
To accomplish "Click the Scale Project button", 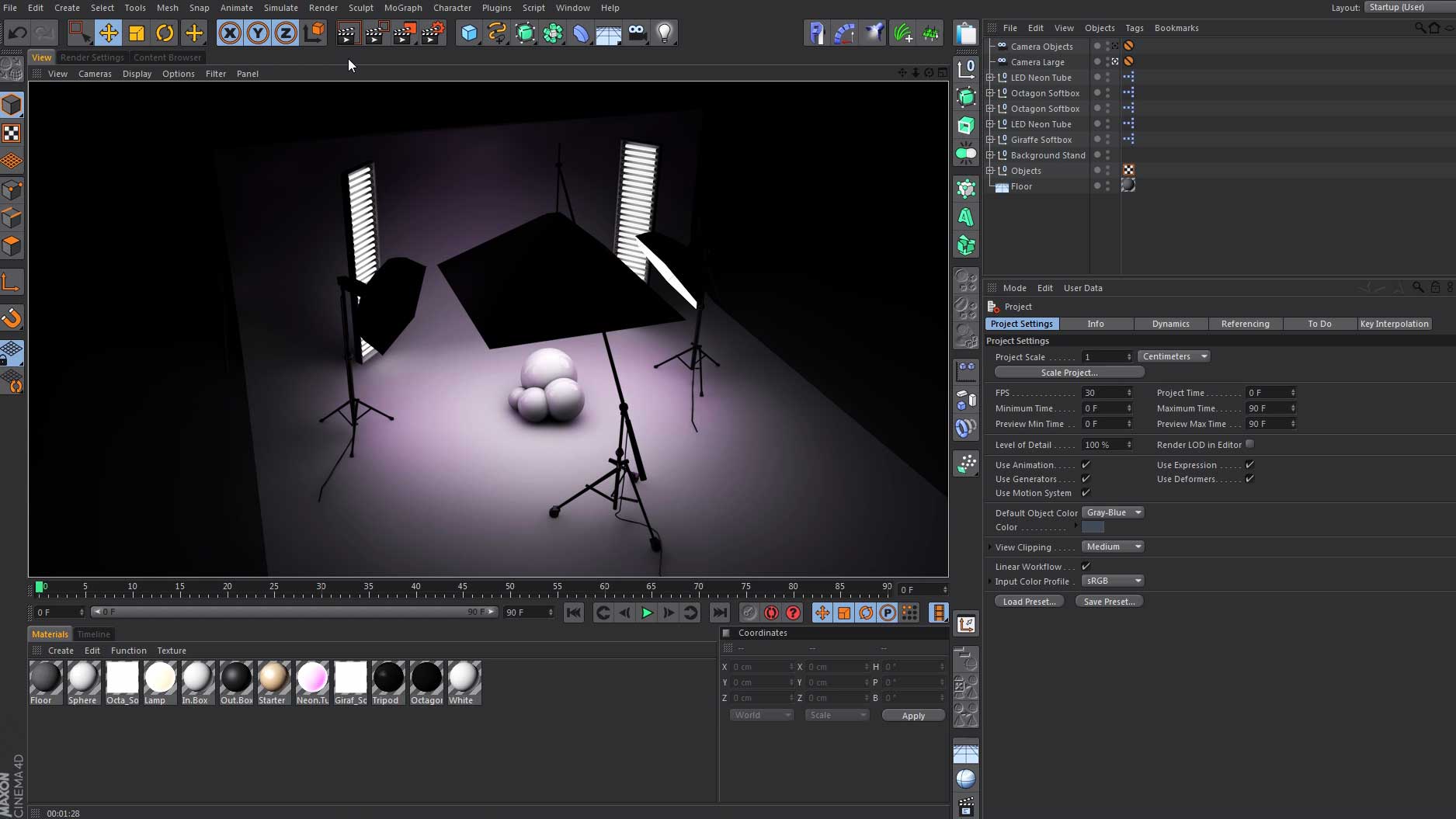I will point(1069,373).
